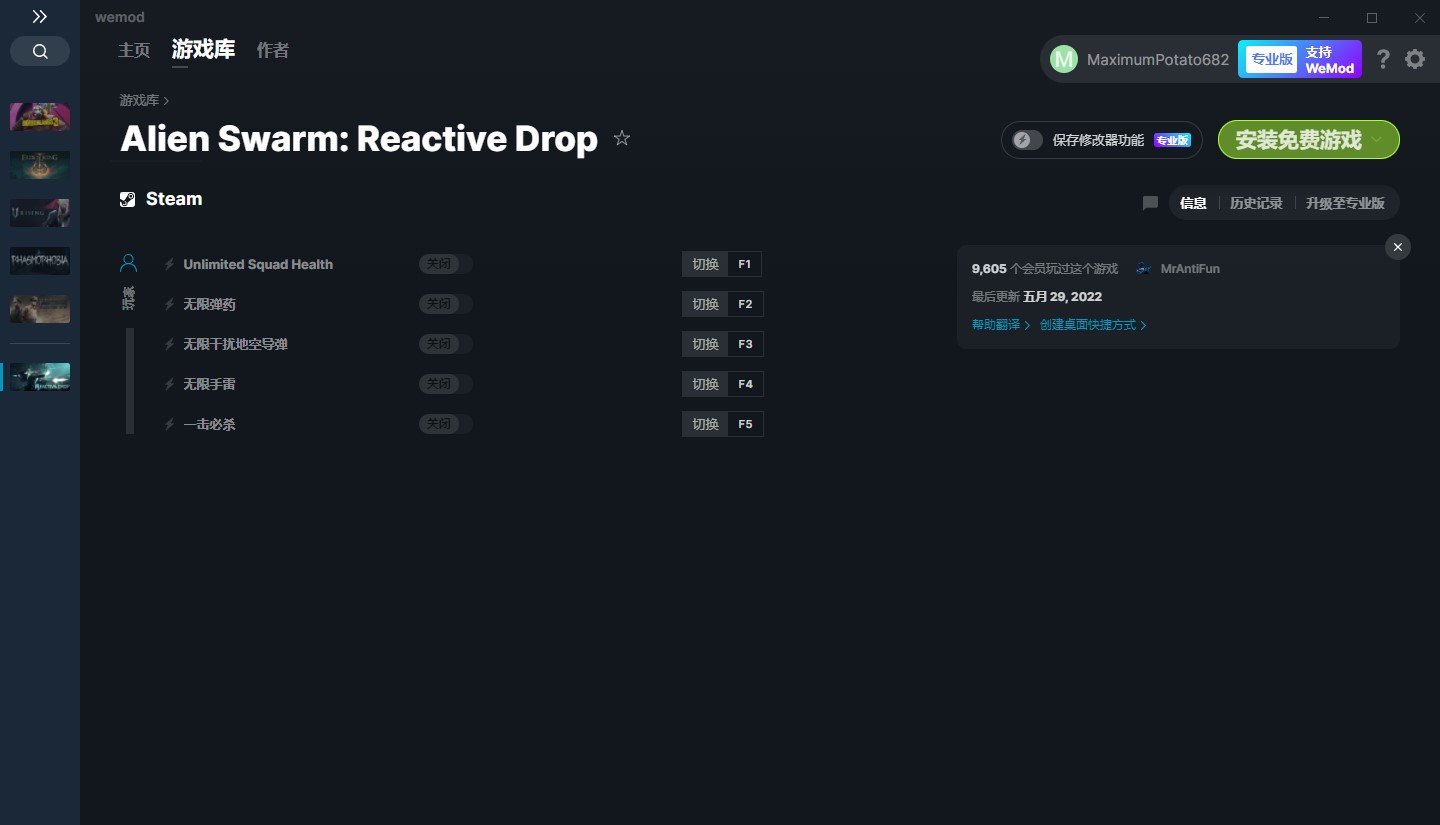Toggle 保存修改器功能 switch

[1027, 140]
